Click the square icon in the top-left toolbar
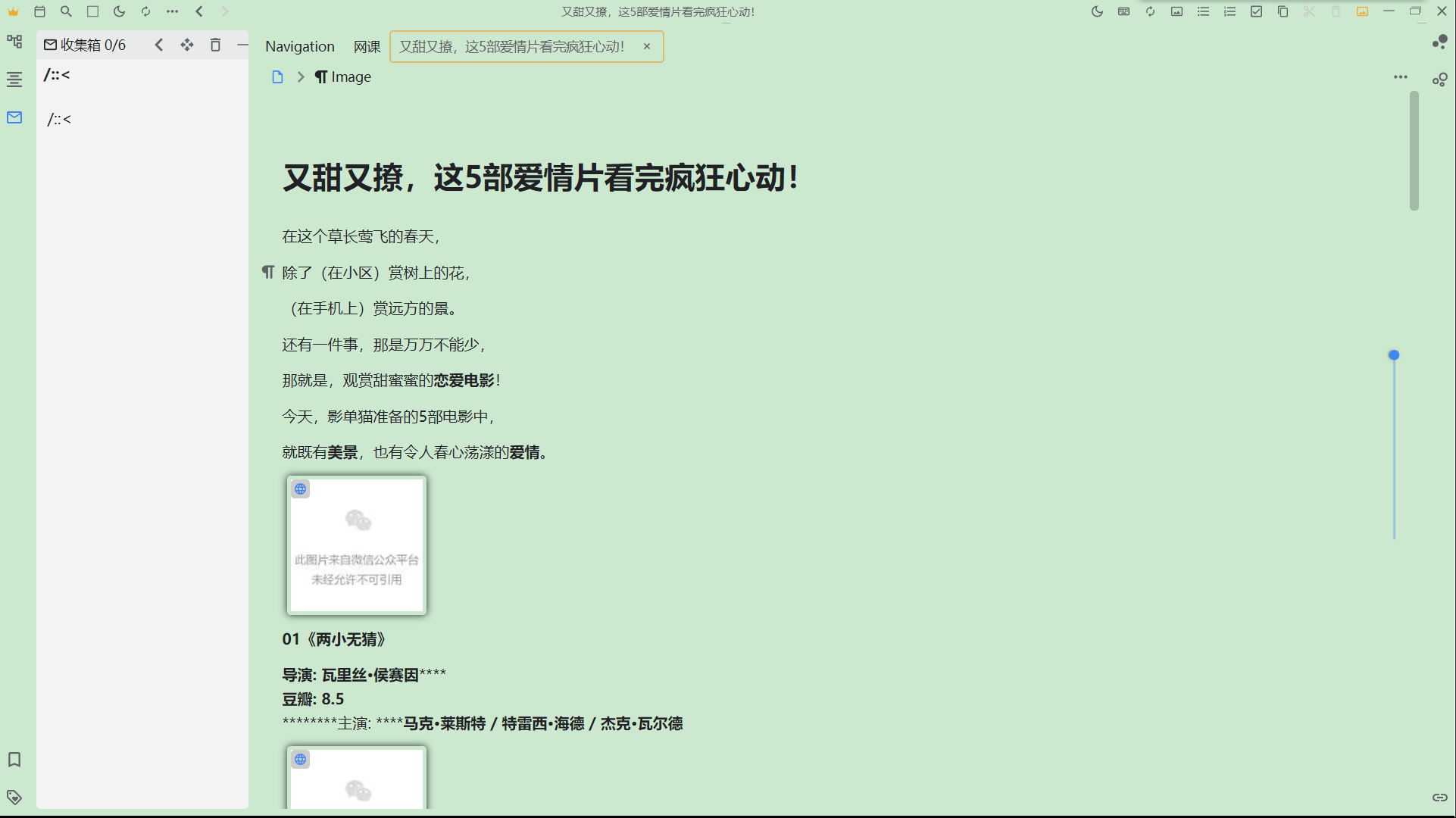Image resolution: width=1456 pixels, height=818 pixels. pyautogui.click(x=92, y=11)
